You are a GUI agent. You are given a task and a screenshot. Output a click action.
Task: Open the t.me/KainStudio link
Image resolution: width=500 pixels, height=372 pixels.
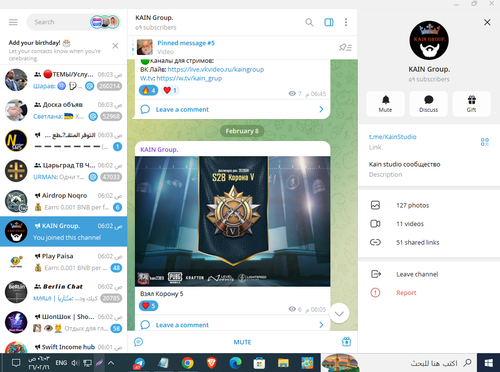(x=392, y=137)
